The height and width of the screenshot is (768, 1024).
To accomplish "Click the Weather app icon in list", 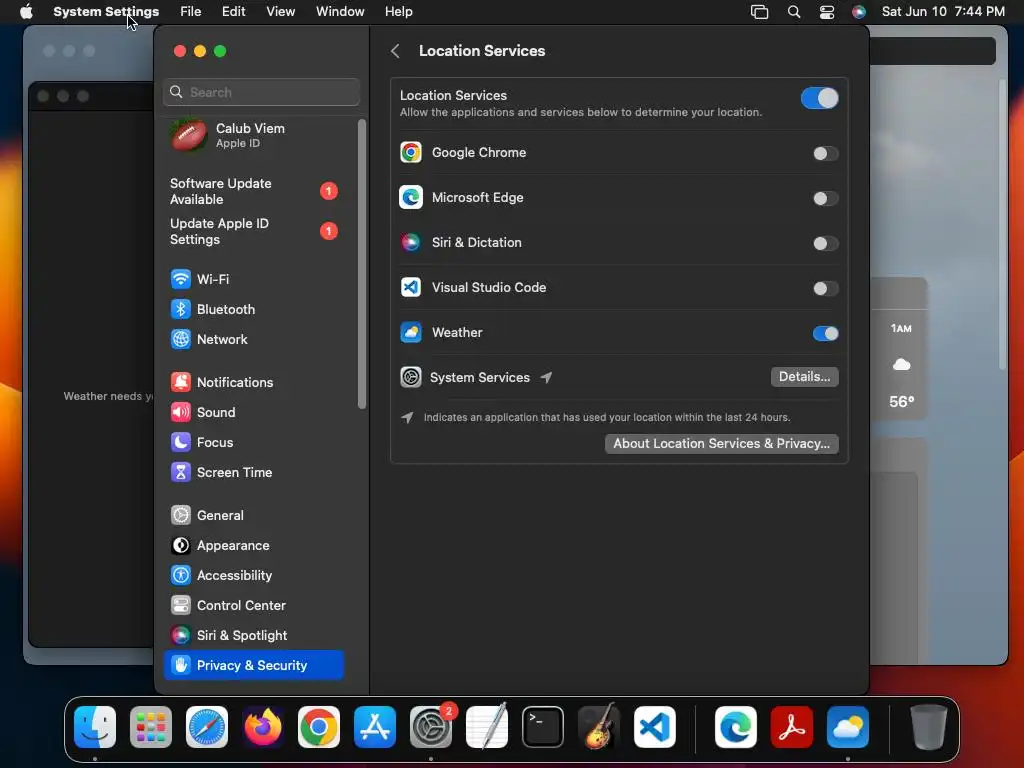I will [411, 332].
